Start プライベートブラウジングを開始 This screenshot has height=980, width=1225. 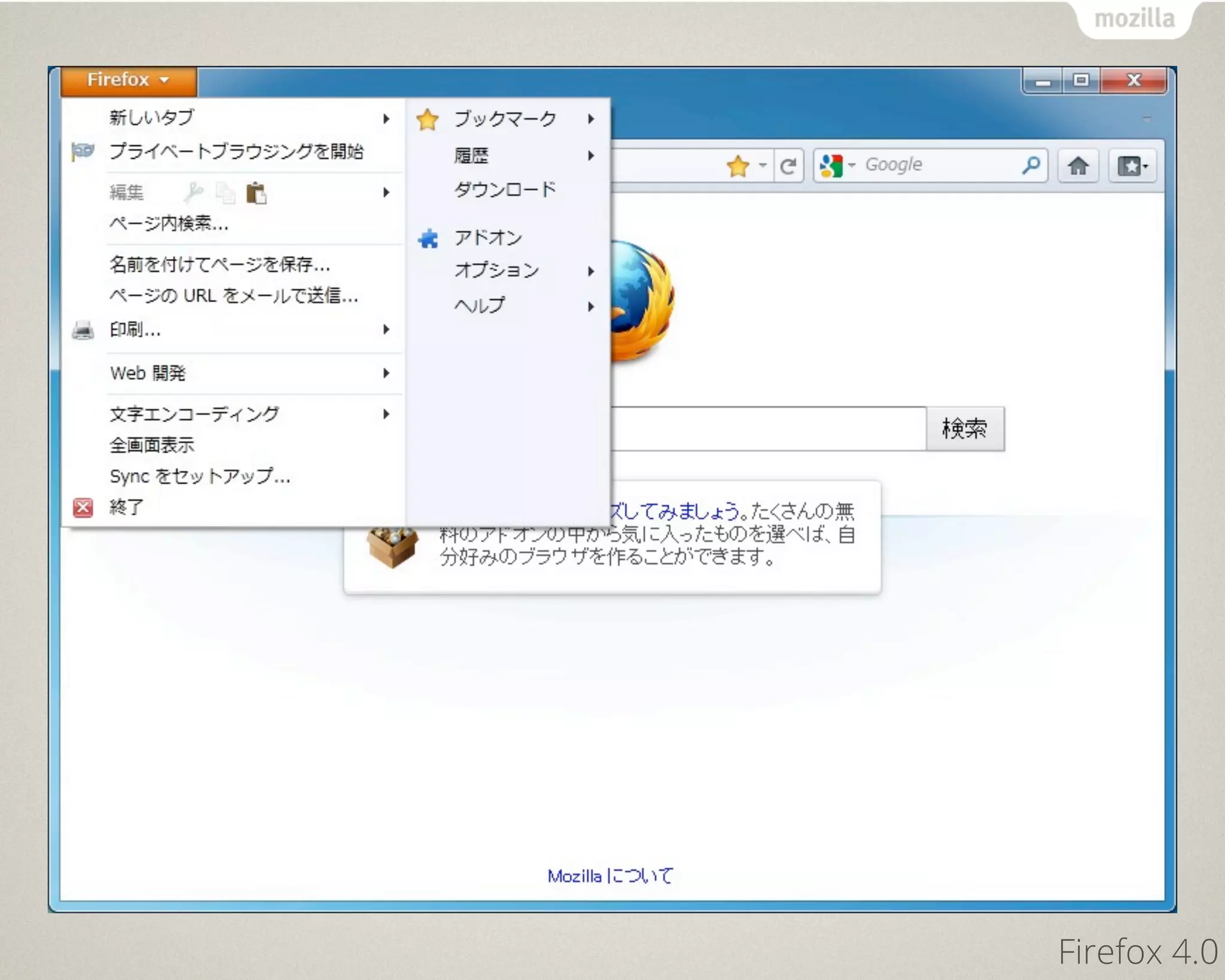click(237, 151)
